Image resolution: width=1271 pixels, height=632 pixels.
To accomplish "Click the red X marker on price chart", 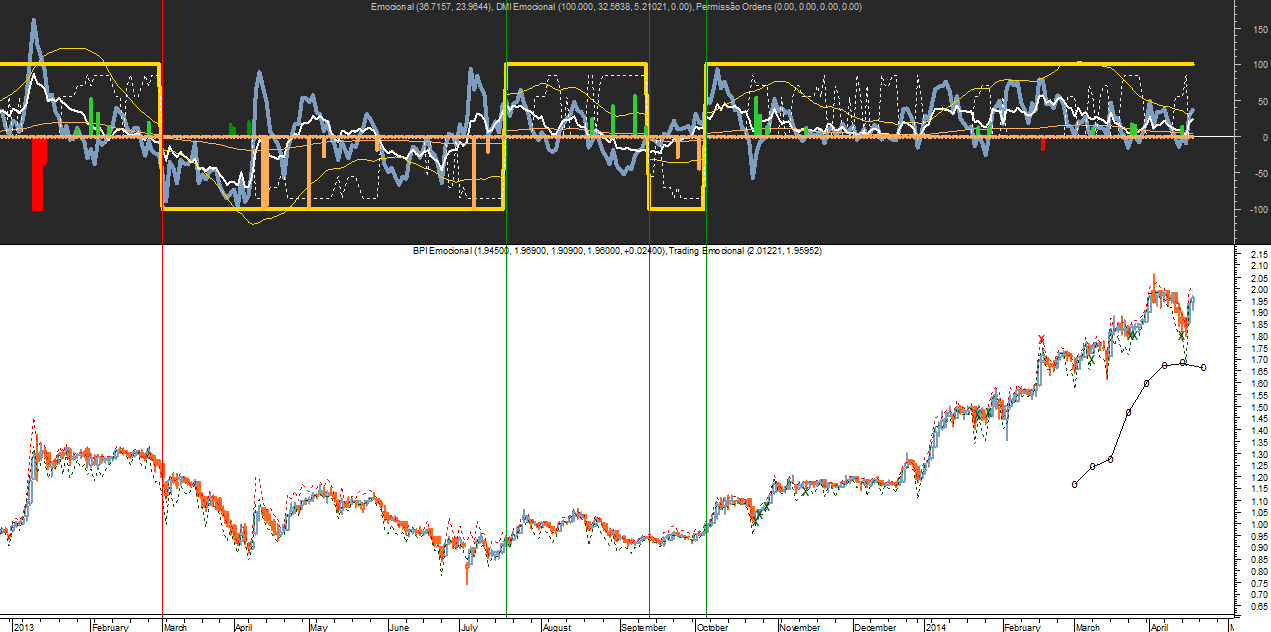I will (x=1042, y=339).
